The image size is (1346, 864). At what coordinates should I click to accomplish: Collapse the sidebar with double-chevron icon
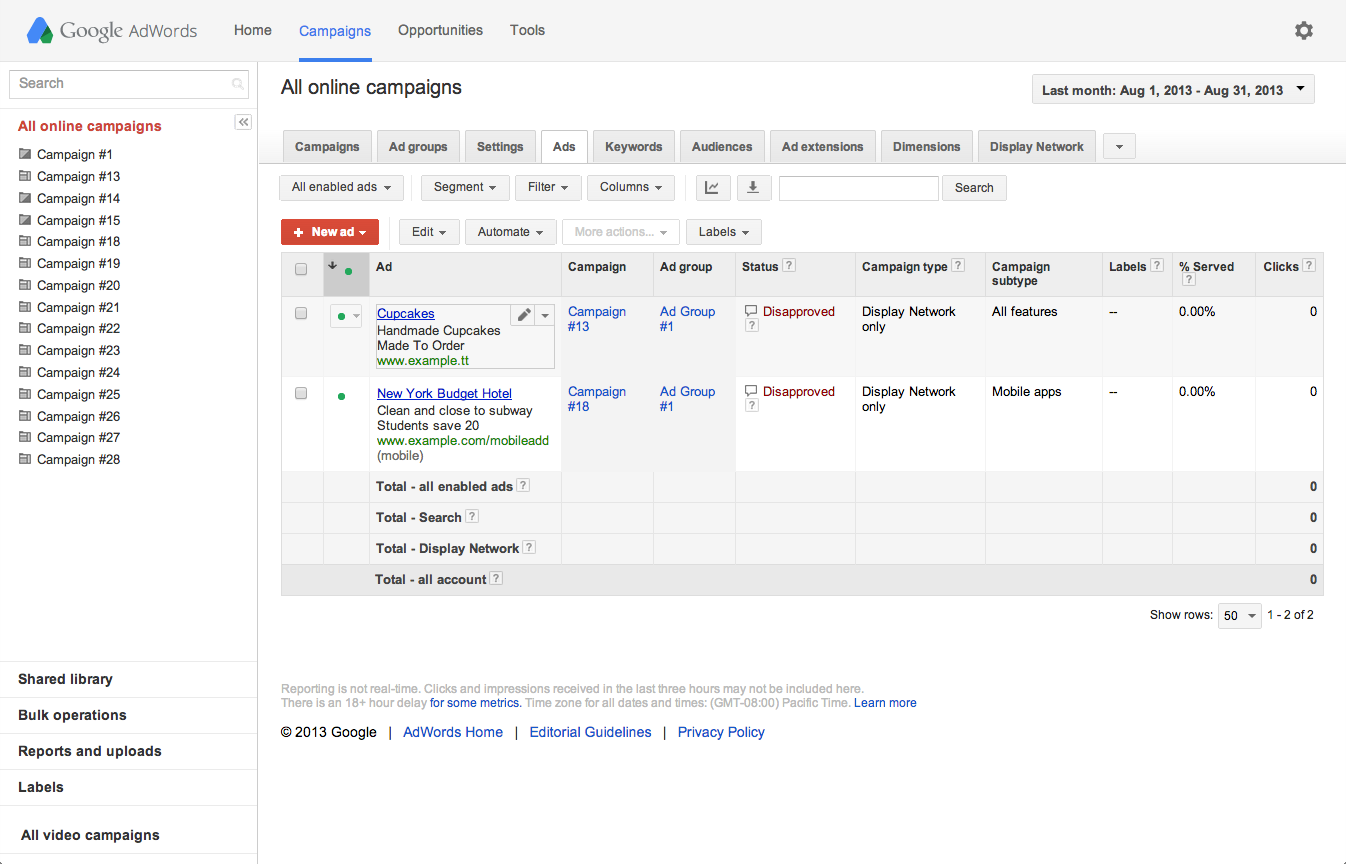[243, 122]
